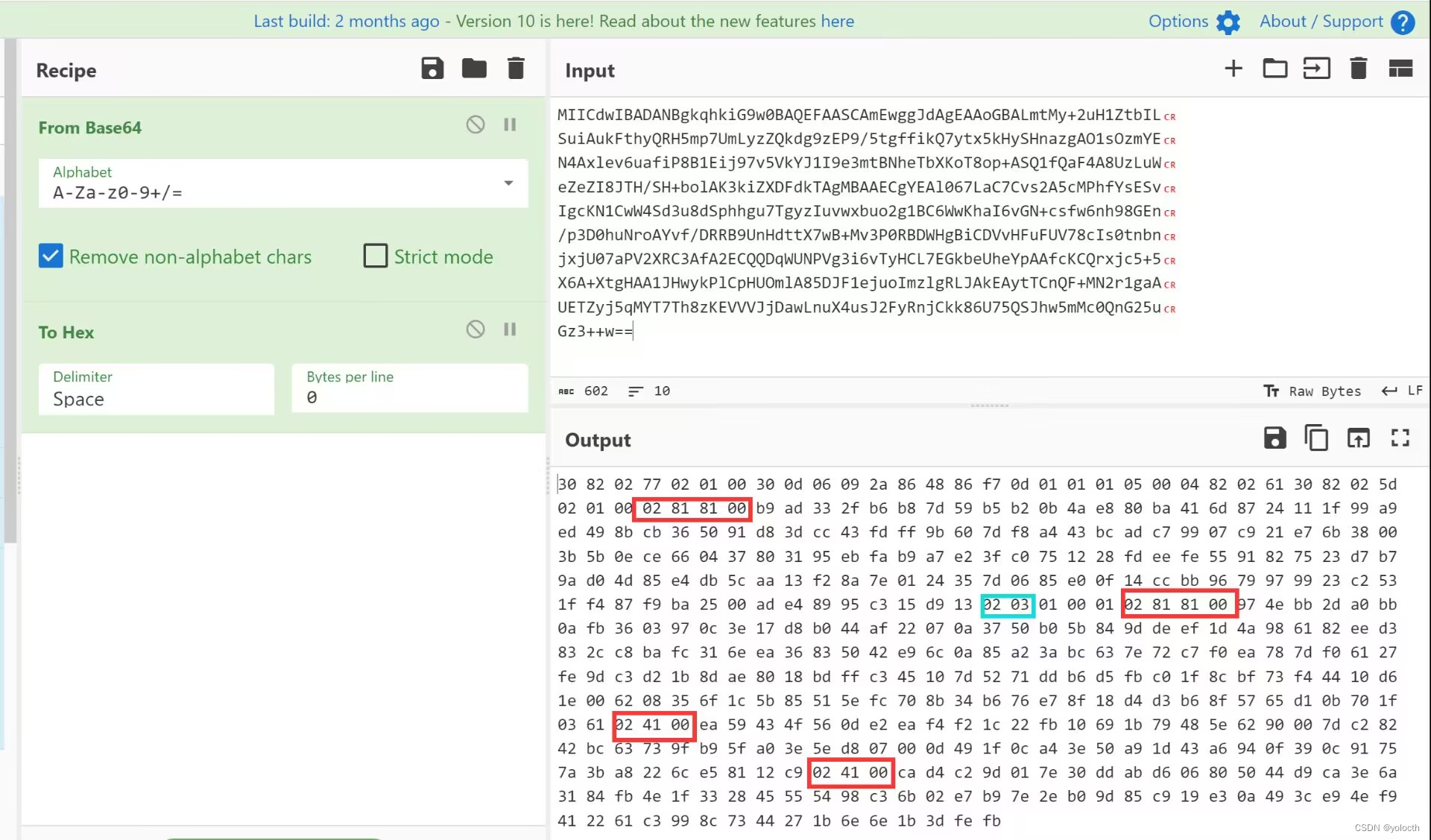
Task: Uncheck Remove non-alphabet chars
Action: click(51, 256)
